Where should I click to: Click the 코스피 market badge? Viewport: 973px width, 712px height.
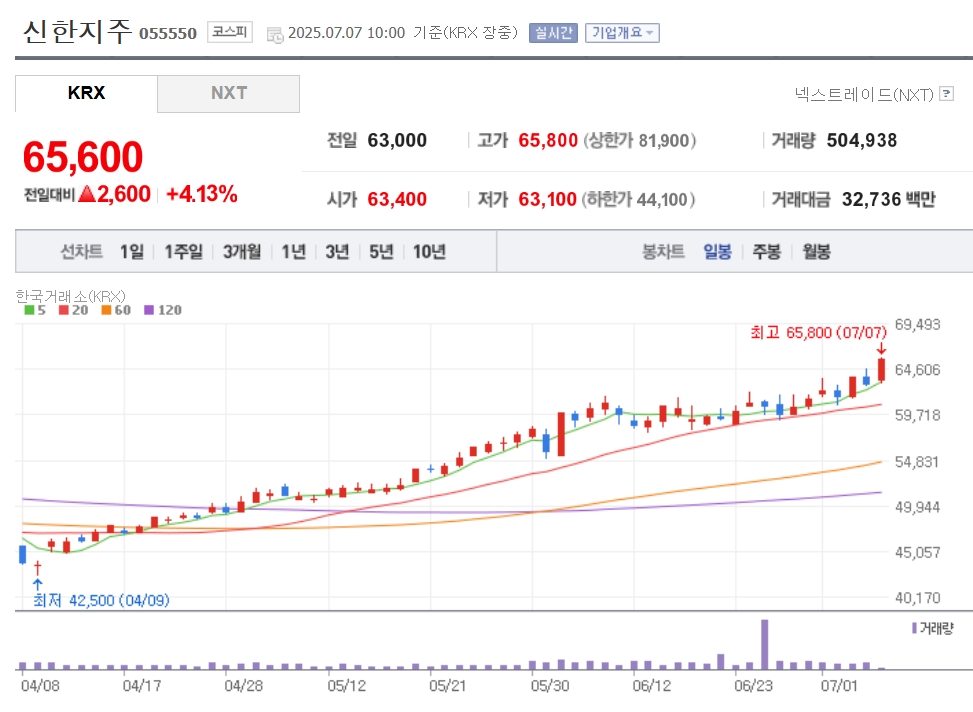click(230, 32)
